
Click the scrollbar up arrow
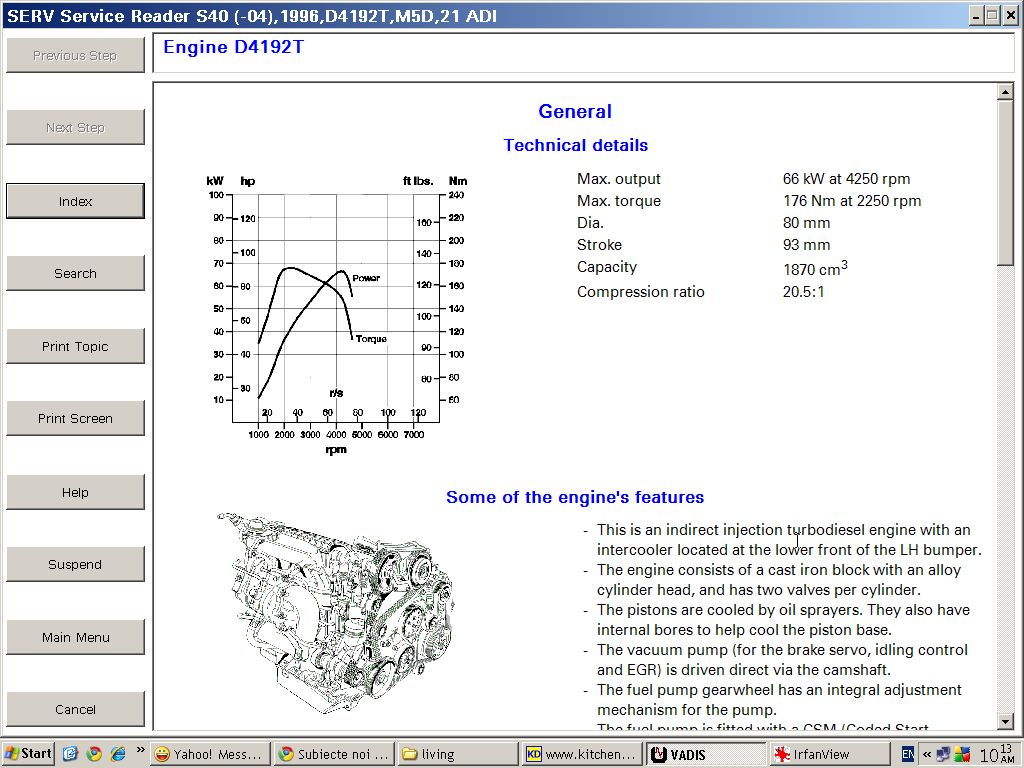pyautogui.click(x=1005, y=93)
